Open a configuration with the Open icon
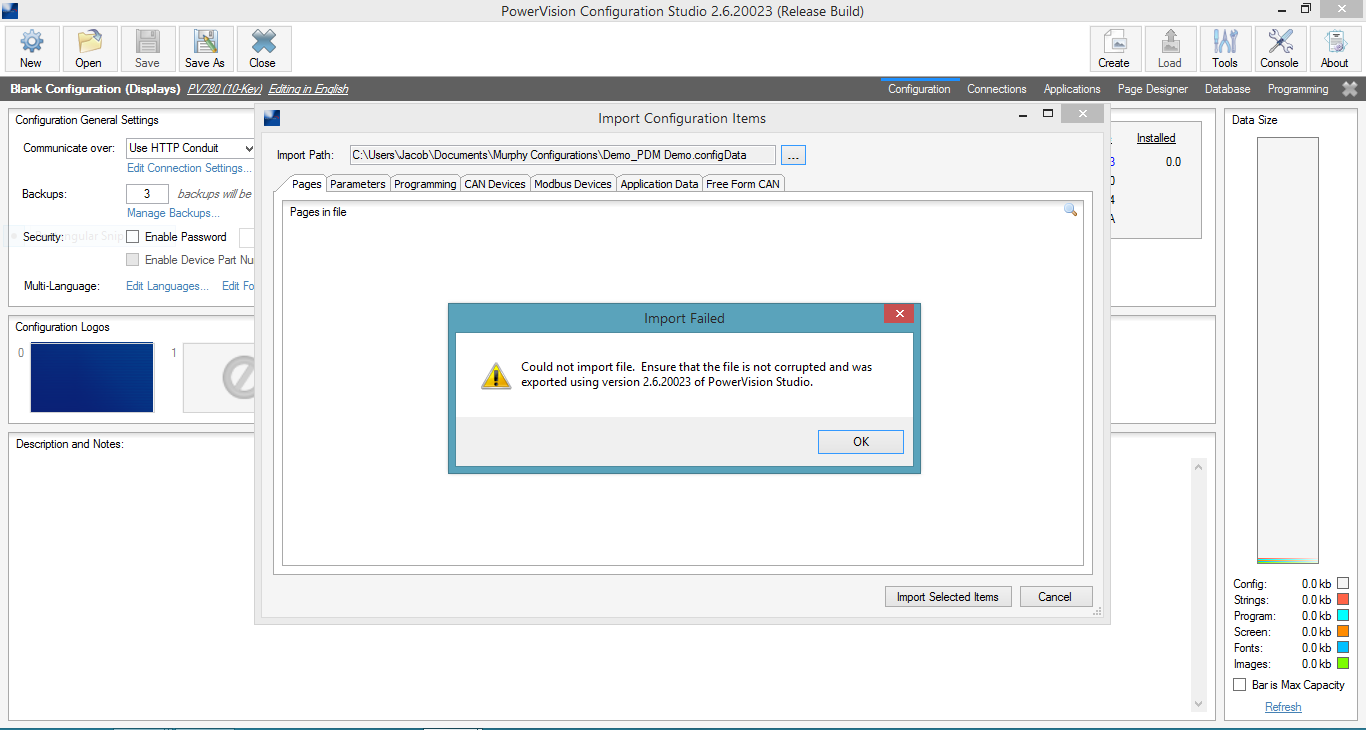This screenshot has width=1366, height=730. [x=89, y=49]
